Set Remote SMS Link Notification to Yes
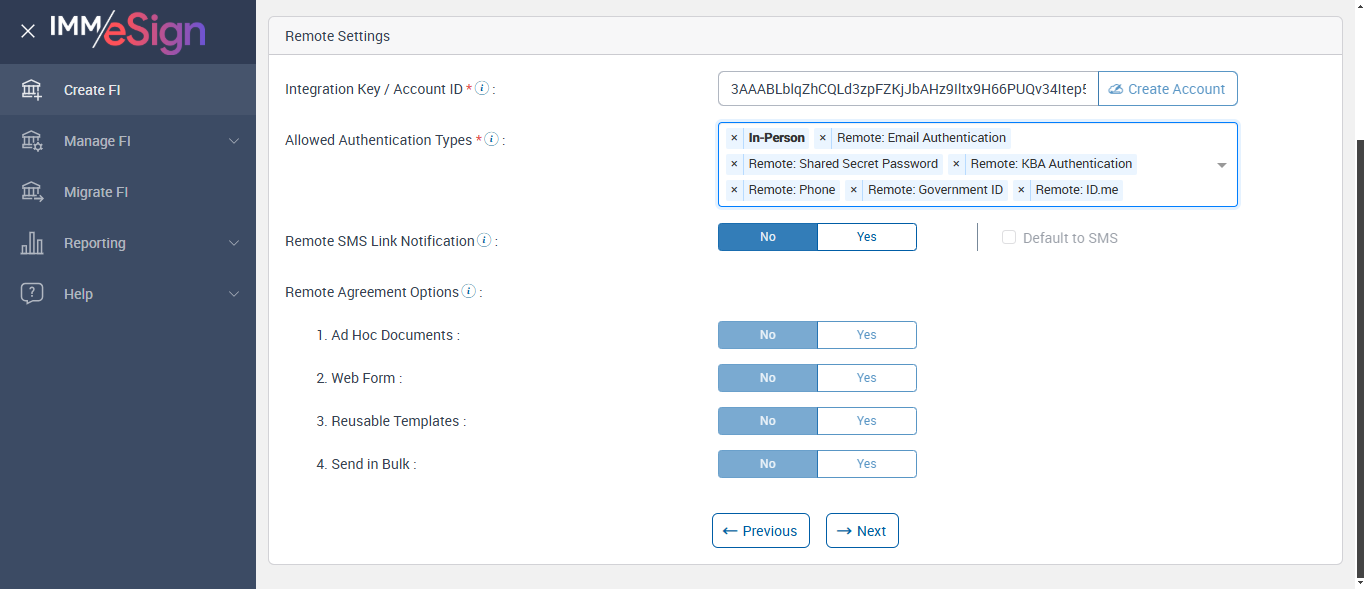The image size is (1366, 589). point(866,237)
